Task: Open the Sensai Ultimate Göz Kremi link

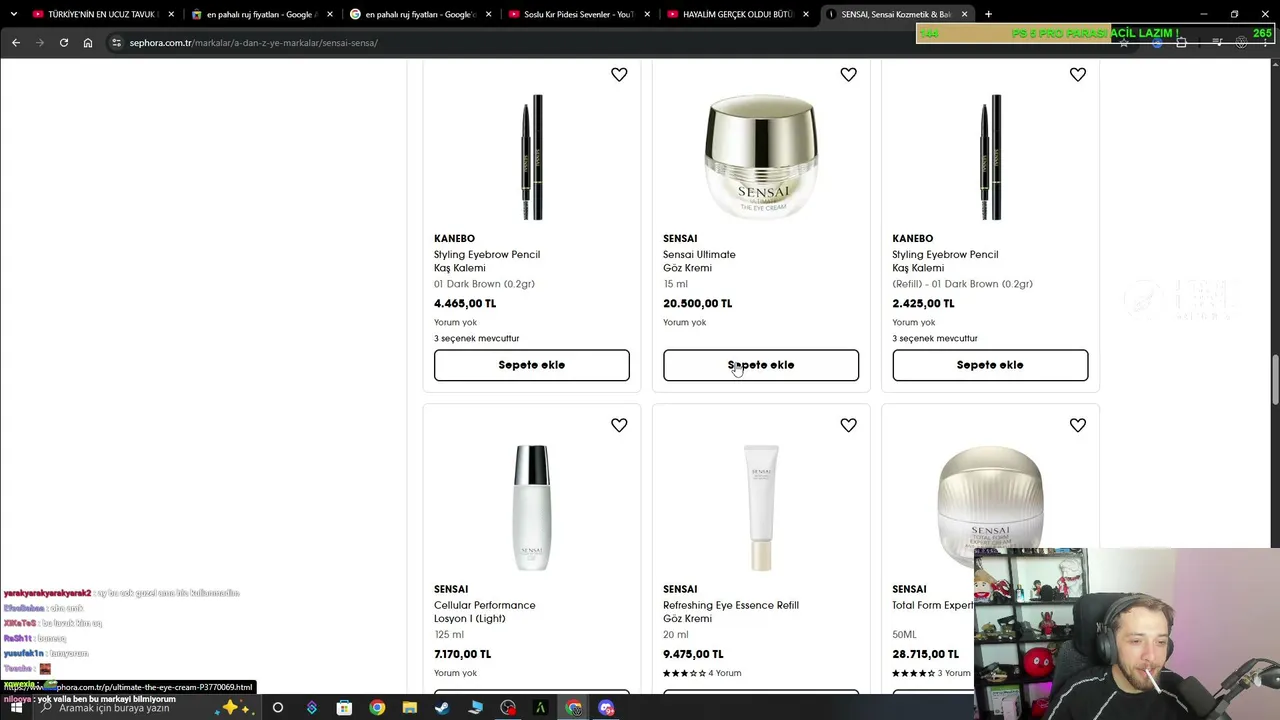Action: [699, 261]
